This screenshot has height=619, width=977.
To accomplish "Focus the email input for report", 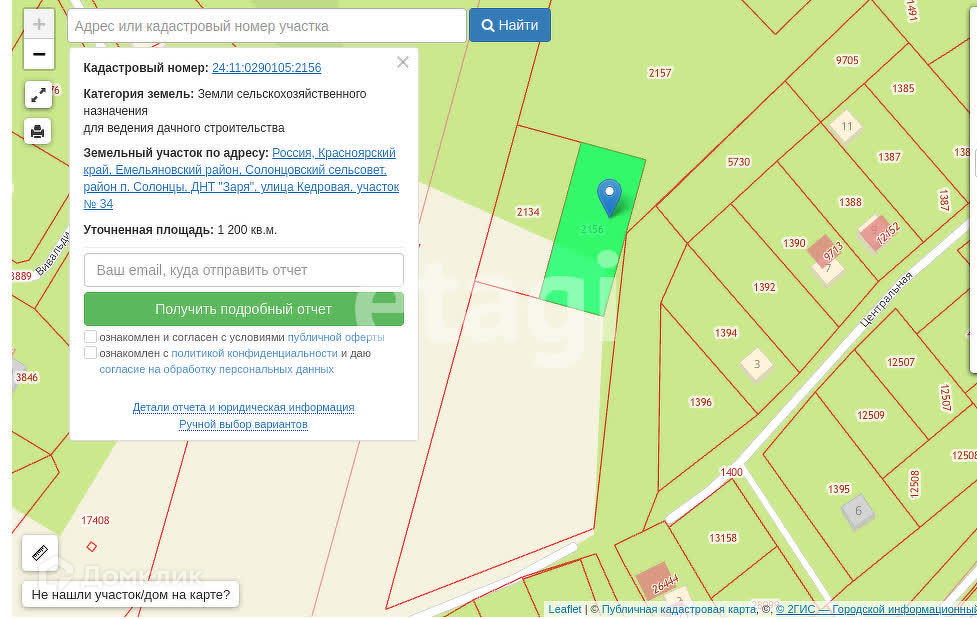I will click(x=244, y=270).
